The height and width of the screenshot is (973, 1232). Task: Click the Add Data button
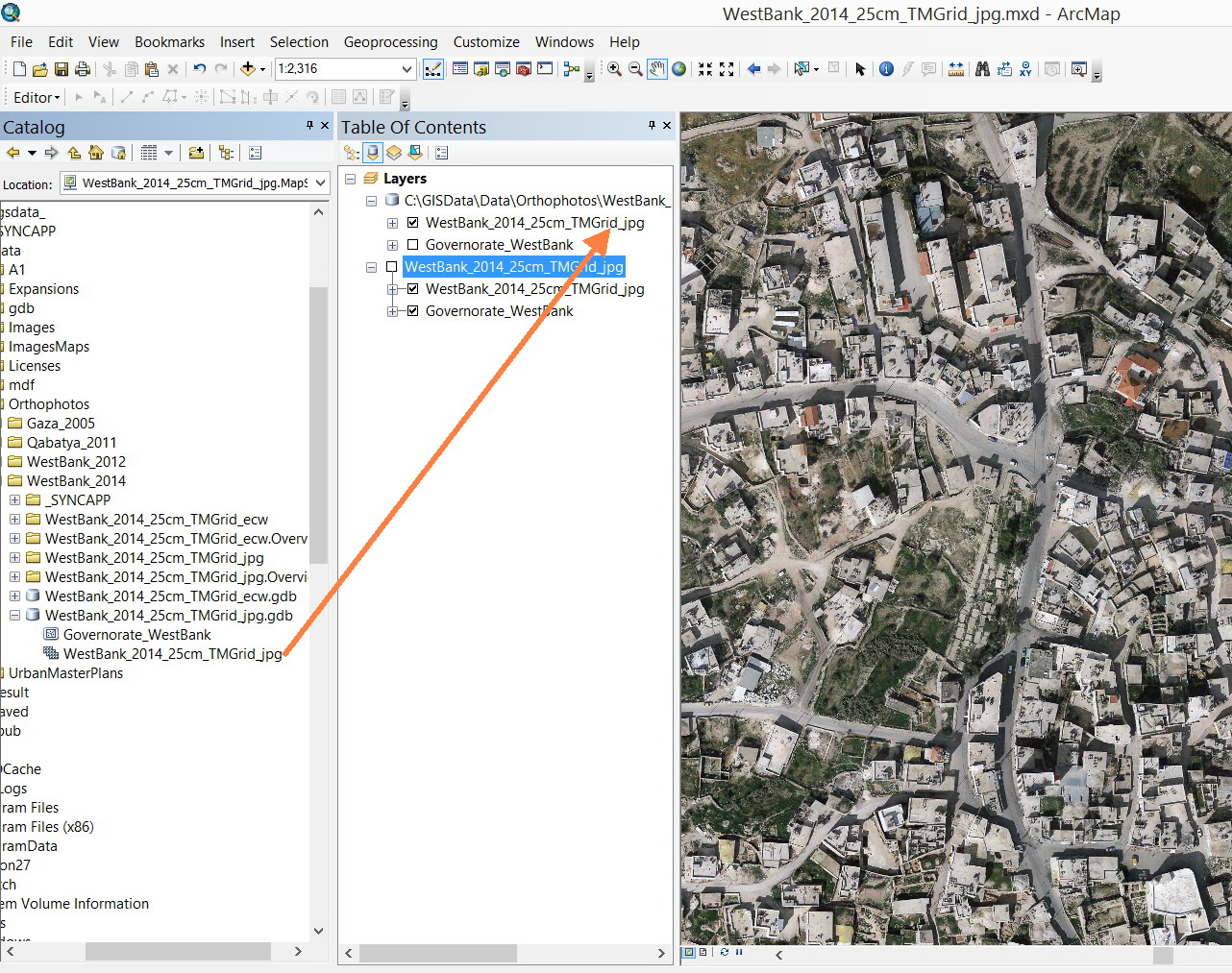coord(248,69)
